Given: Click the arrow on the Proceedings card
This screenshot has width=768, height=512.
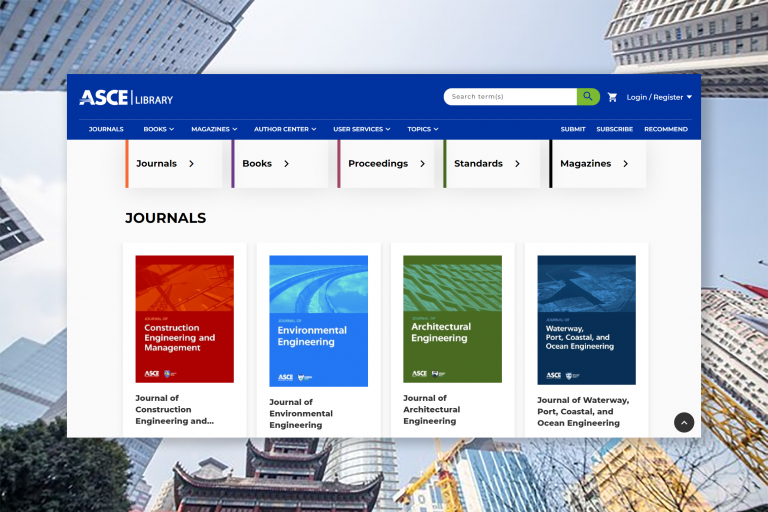Looking at the screenshot, I should pos(422,164).
